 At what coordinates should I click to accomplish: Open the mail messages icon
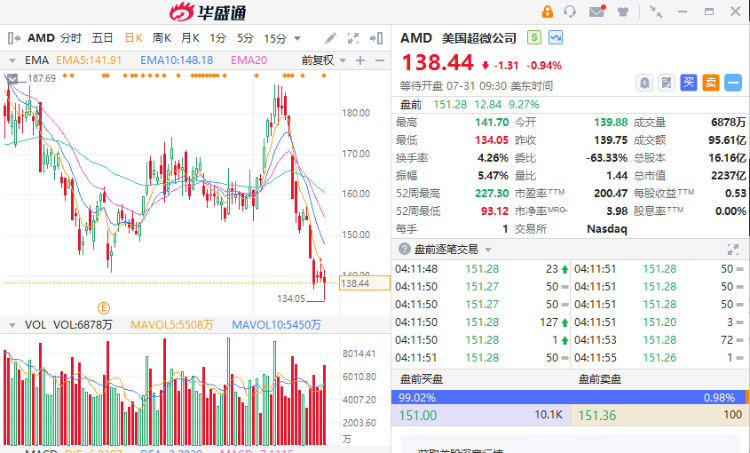tap(597, 12)
